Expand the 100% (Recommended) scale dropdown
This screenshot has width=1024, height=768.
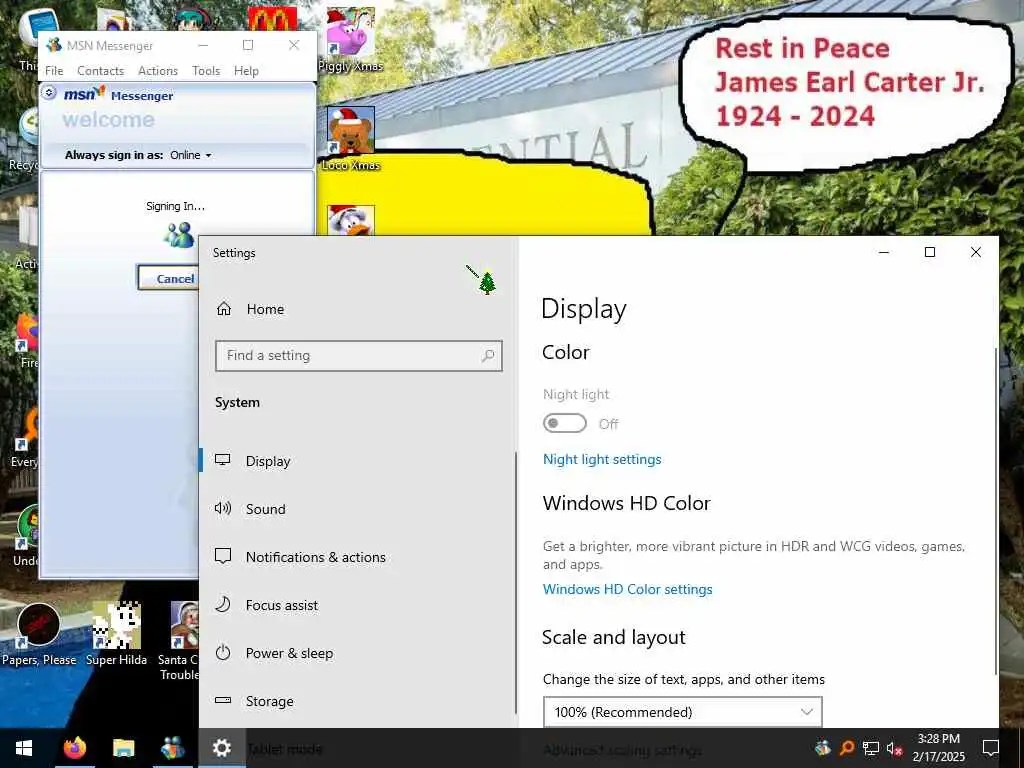[682, 712]
